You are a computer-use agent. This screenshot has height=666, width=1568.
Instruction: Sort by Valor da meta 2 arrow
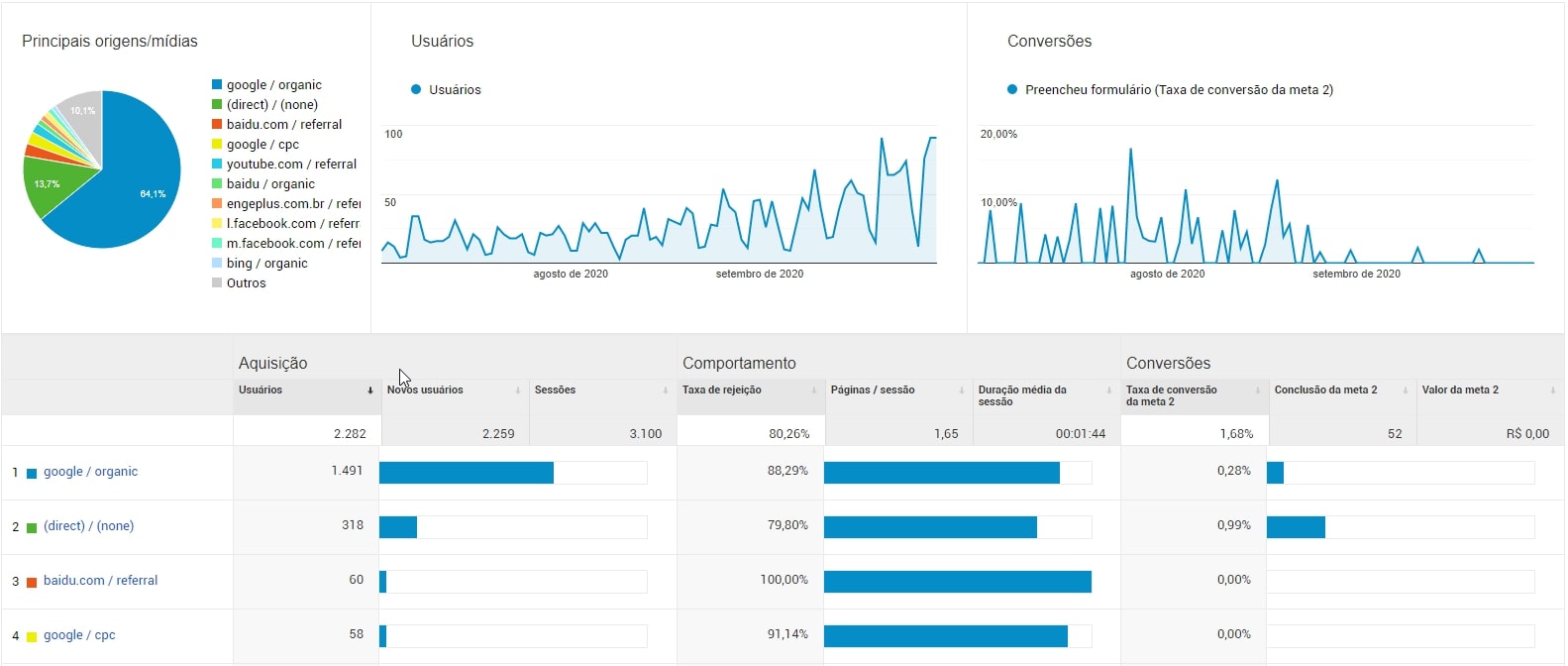click(1553, 390)
